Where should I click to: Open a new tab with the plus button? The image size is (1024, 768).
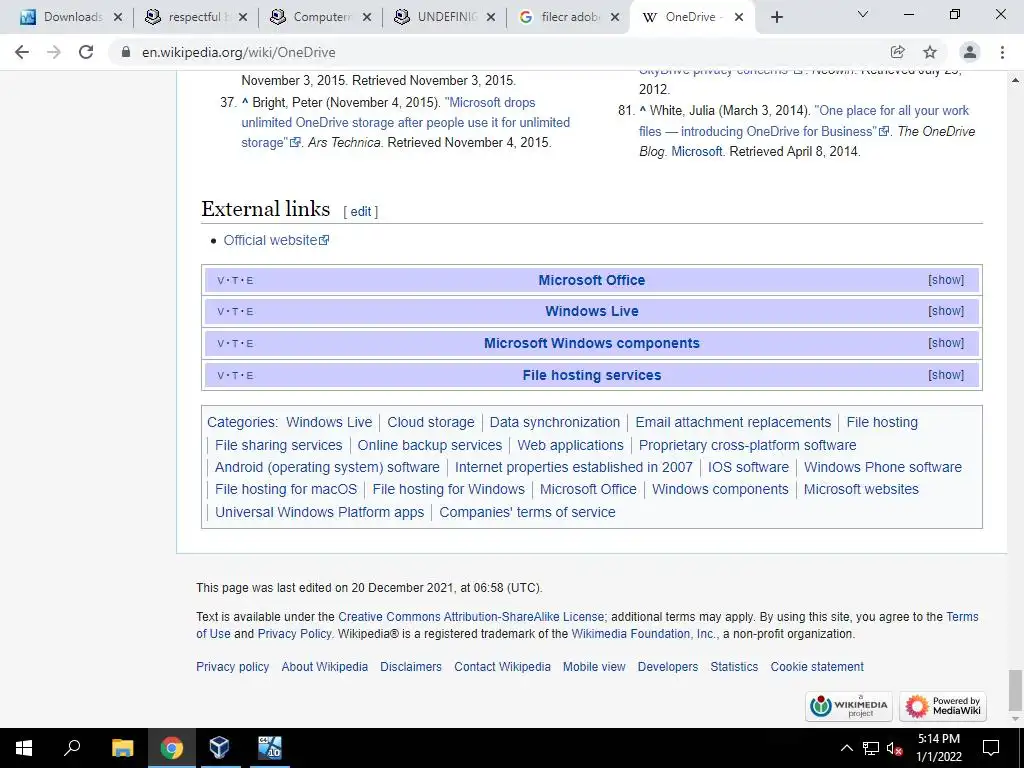click(x=776, y=17)
